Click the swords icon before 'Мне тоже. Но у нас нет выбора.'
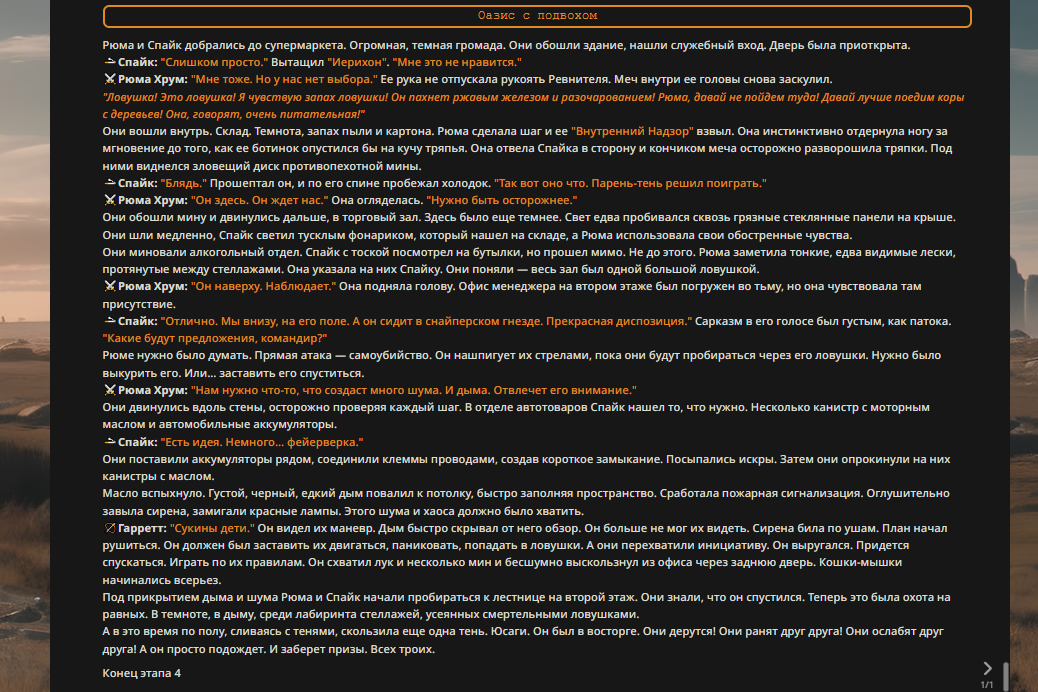 [x=110, y=79]
